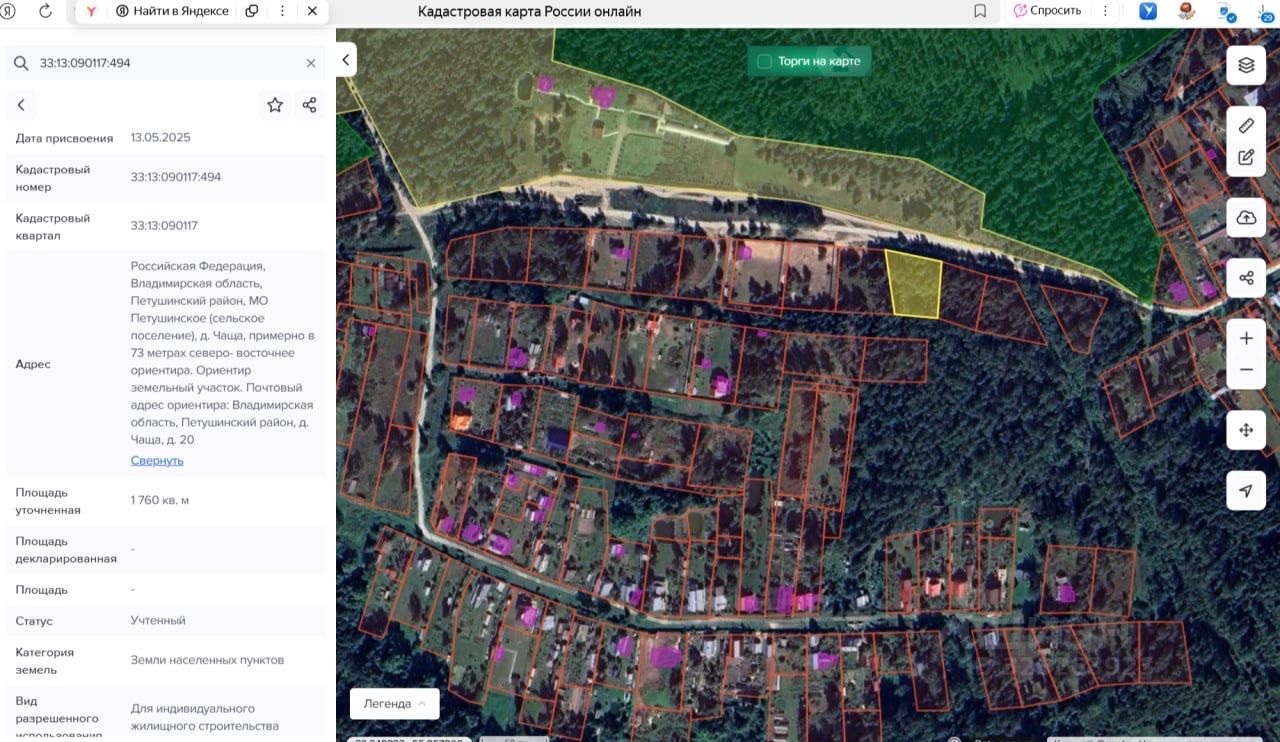Zoom out on the map
The image size is (1280, 742).
click(1246, 370)
